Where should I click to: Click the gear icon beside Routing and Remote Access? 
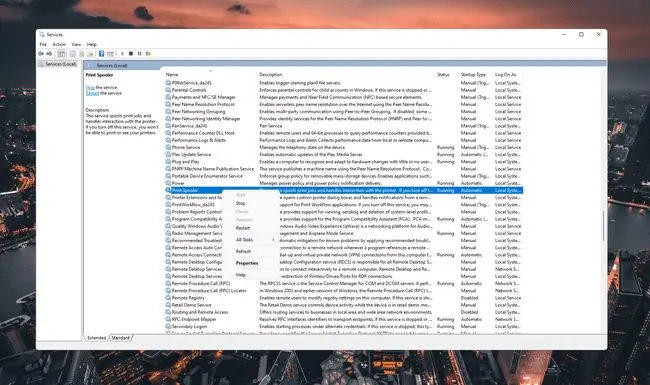(168, 312)
